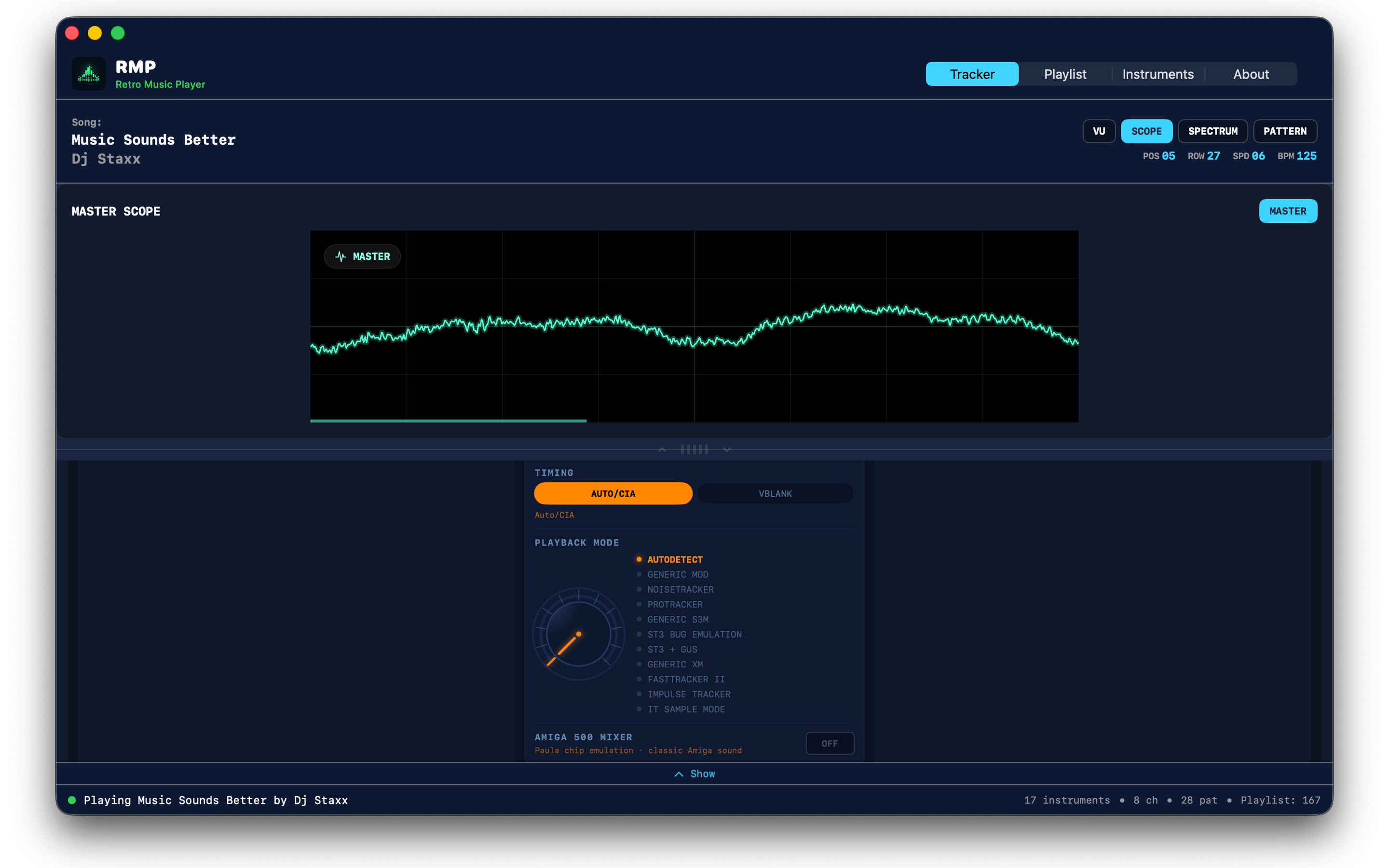Click the ROW 27 indicator
Viewport: 1389px width, 868px height.
1204,156
